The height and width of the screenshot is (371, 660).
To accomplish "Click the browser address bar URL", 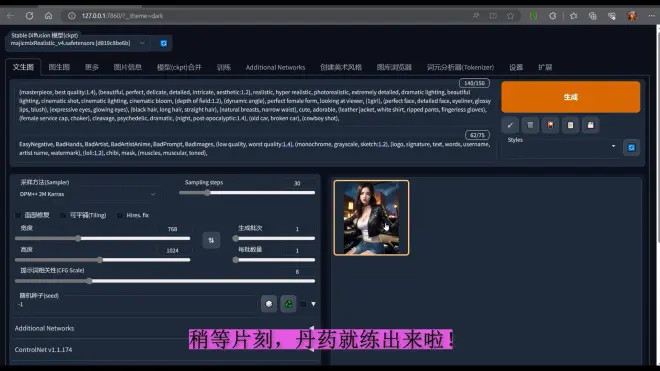I will pyautogui.click(x=122, y=16).
